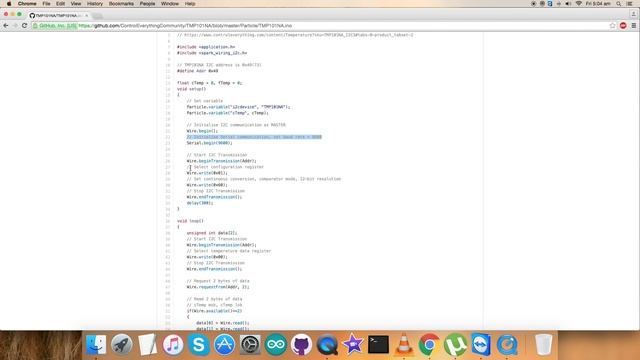The width and height of the screenshot is (640, 360).
Task: Open Notification Center list icon
Action: pyautogui.click(x=630, y=4)
